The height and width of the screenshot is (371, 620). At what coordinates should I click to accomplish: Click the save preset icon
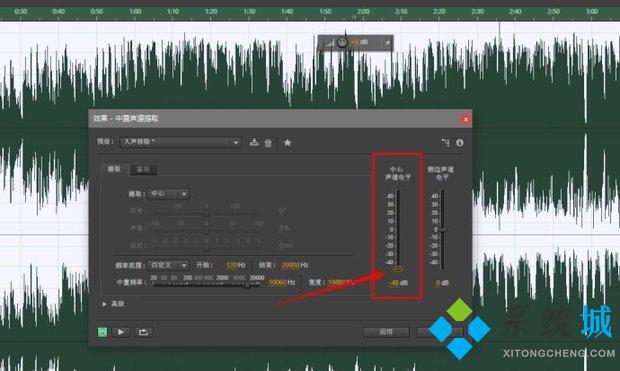pyautogui.click(x=254, y=142)
